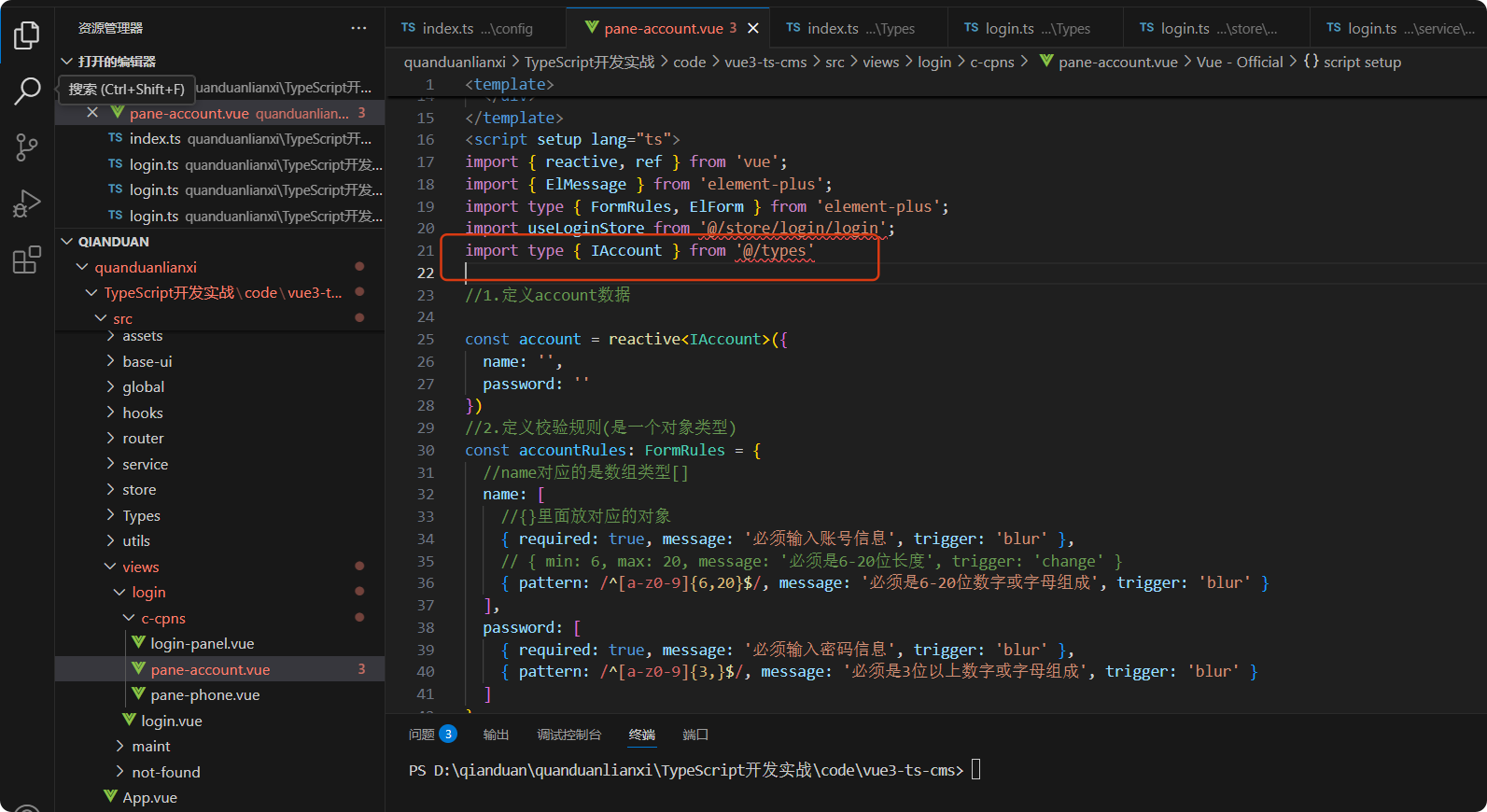The height and width of the screenshot is (812, 1487).
Task: Click the Vue icon beside pane-phone.vue
Action: 138,694
